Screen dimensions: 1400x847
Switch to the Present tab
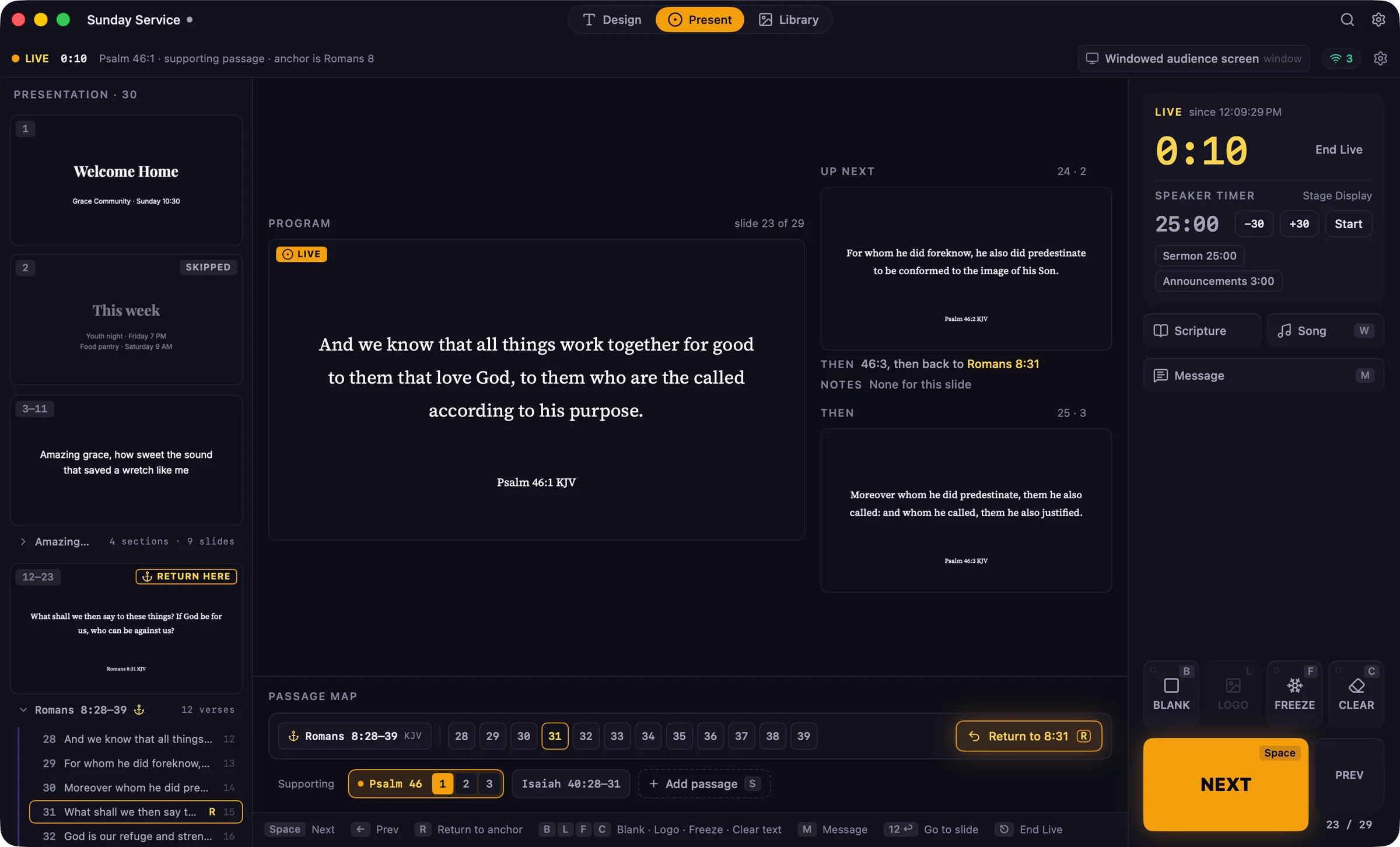[699, 19]
